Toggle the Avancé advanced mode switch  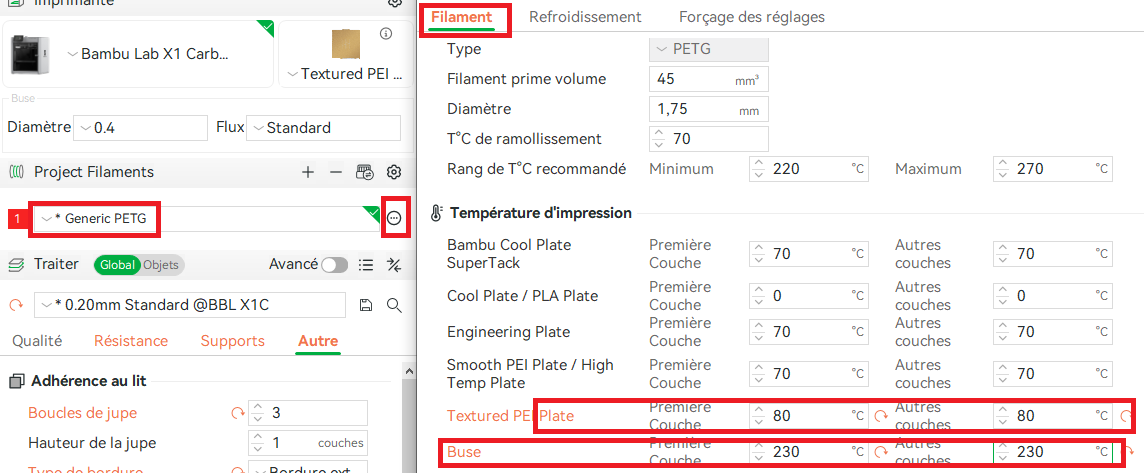click(x=335, y=265)
